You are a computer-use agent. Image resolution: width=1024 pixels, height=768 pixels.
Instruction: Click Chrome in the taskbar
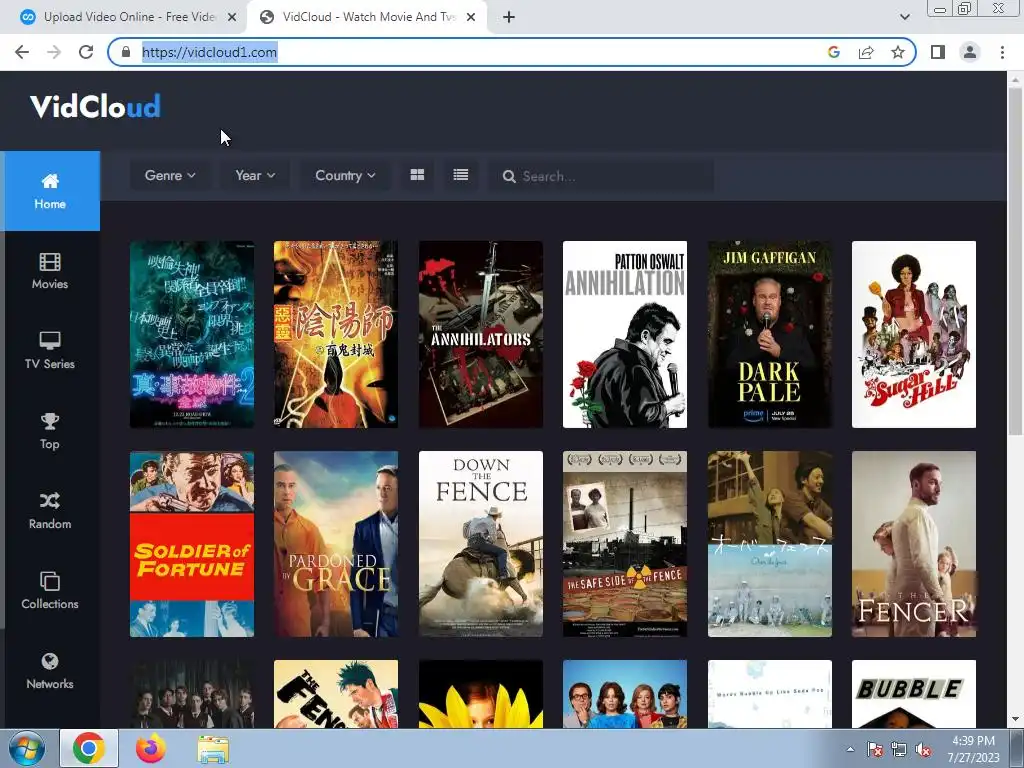click(89, 748)
